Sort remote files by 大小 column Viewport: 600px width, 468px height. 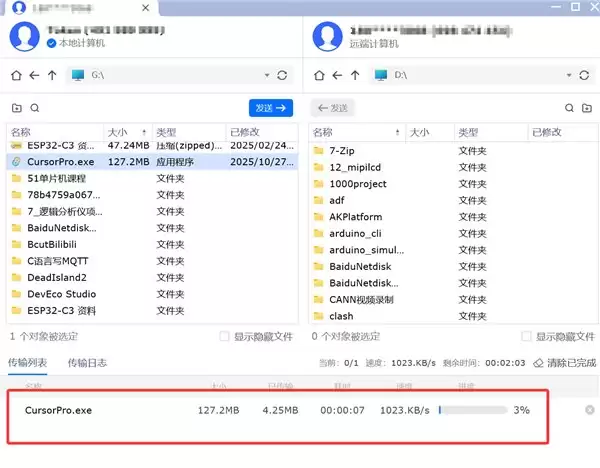[430, 132]
